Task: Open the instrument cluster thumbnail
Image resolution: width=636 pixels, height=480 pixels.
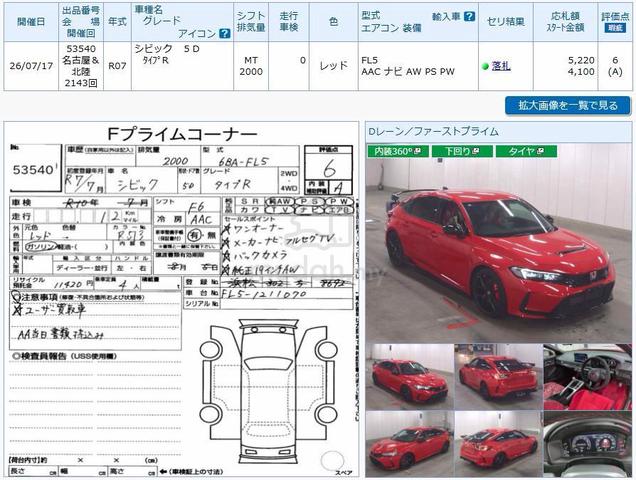Action: click(x=587, y=444)
